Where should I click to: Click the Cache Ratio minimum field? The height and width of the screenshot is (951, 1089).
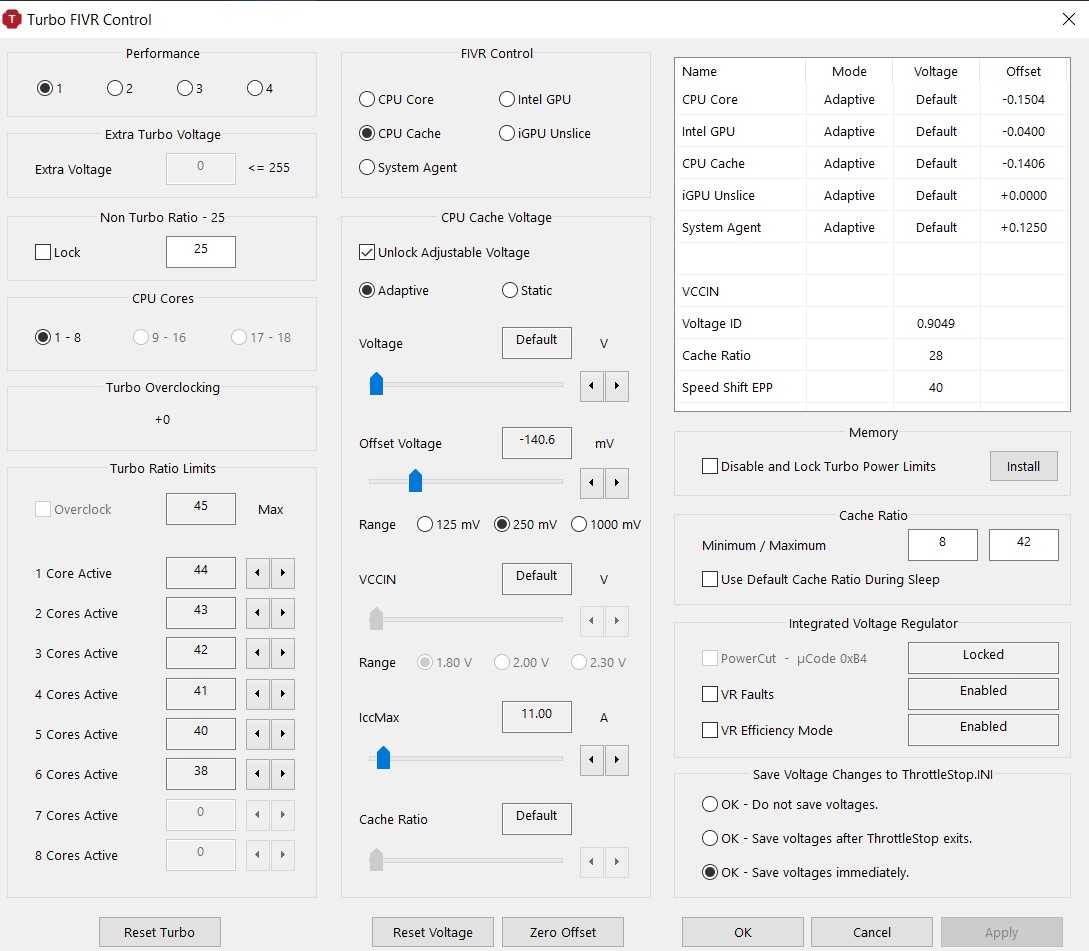point(942,545)
